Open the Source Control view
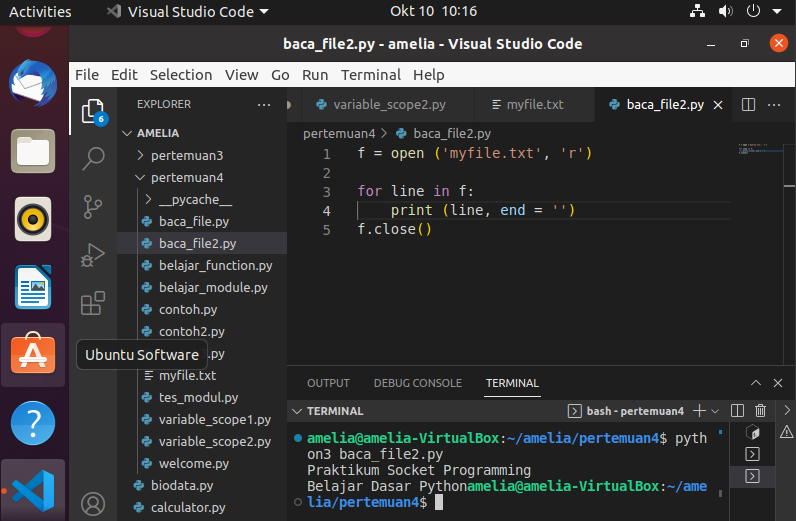This screenshot has width=796, height=521. tap(93, 207)
